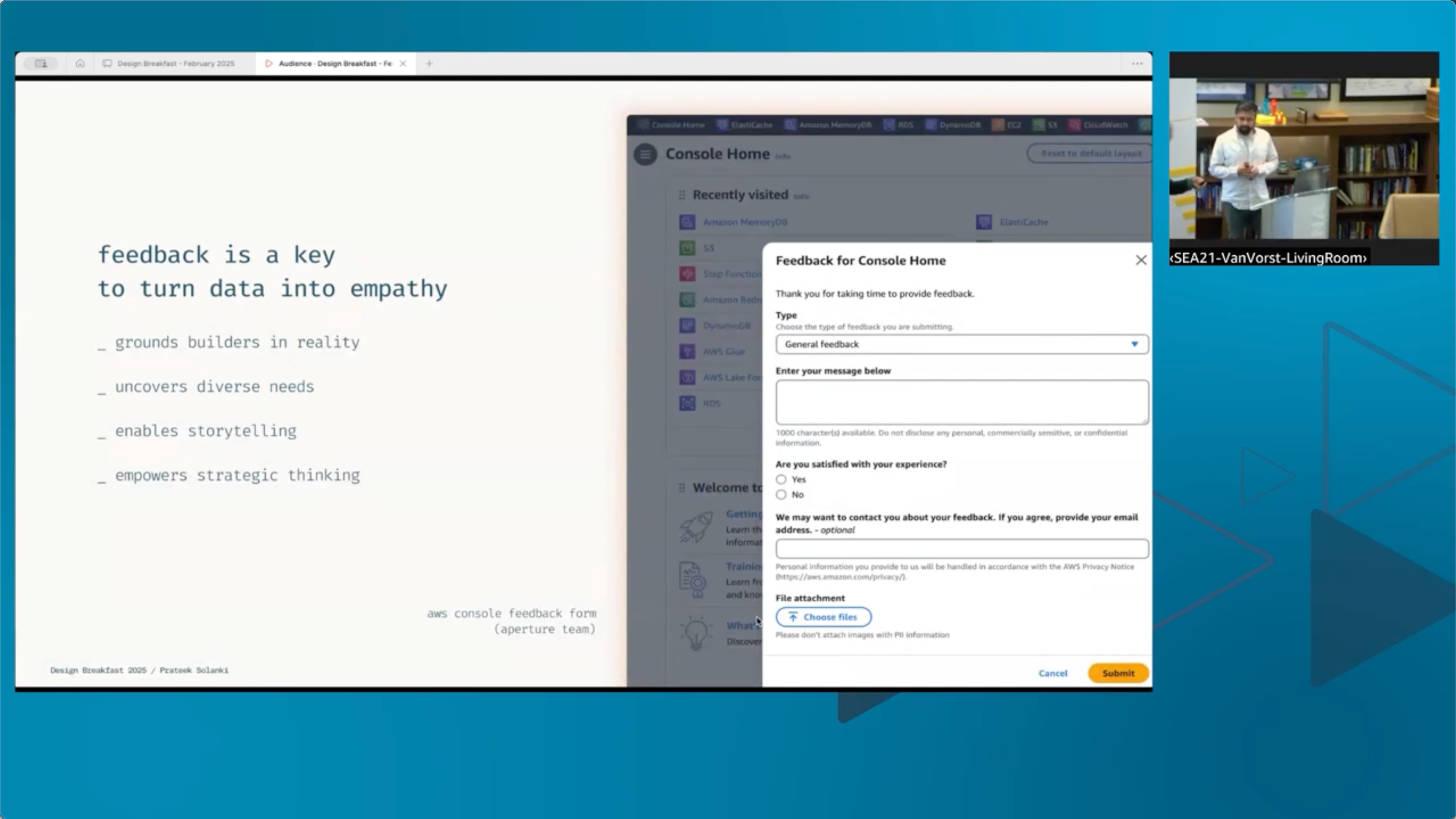This screenshot has height=819, width=1456.
Task: Cancel the feedback dialog
Action: 1052,673
